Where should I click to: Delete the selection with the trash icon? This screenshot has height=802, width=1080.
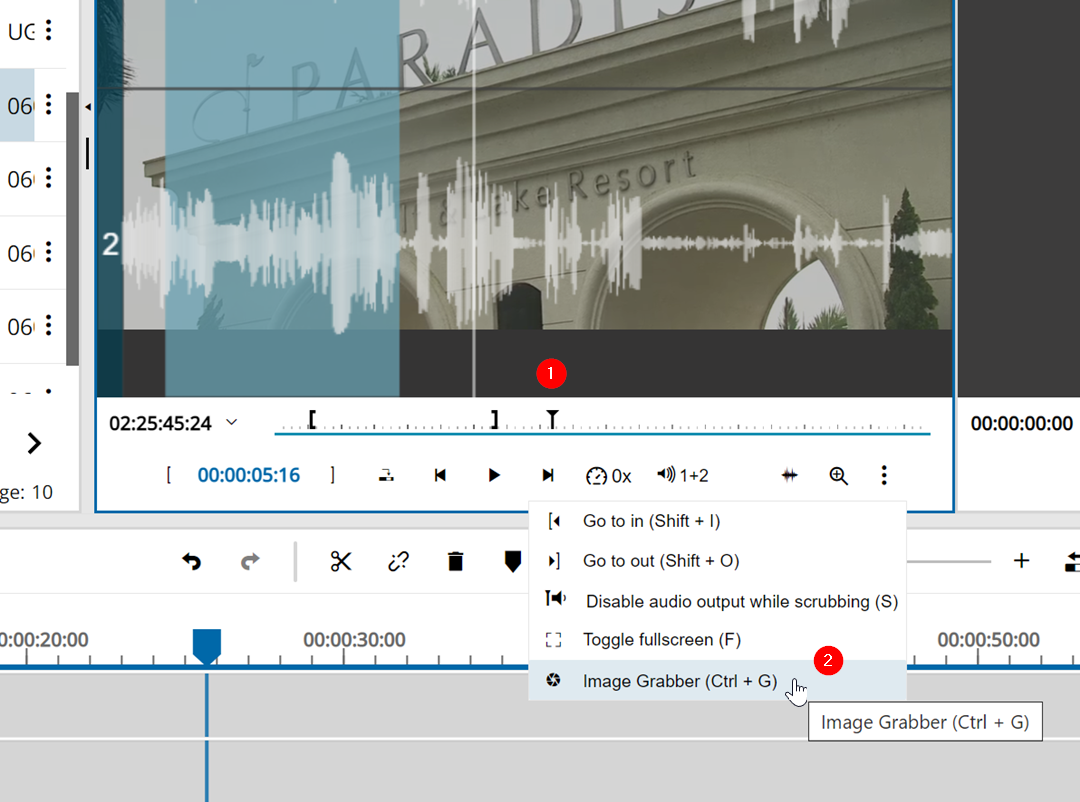456,561
